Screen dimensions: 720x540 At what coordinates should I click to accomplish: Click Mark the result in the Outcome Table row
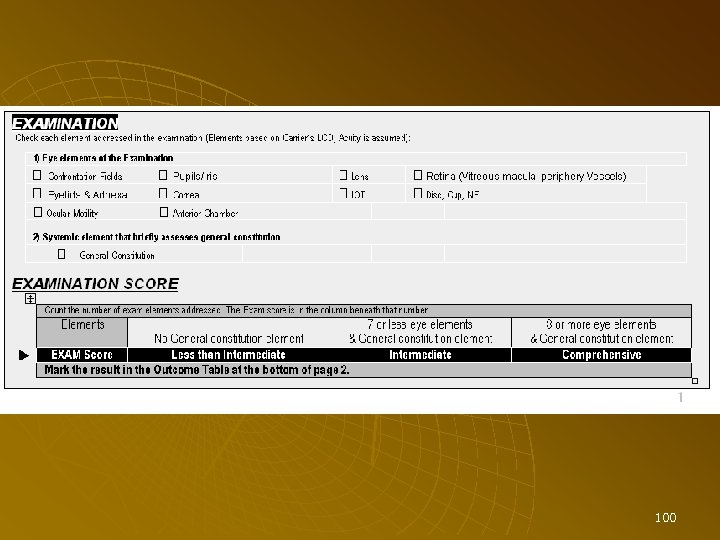pos(364,370)
